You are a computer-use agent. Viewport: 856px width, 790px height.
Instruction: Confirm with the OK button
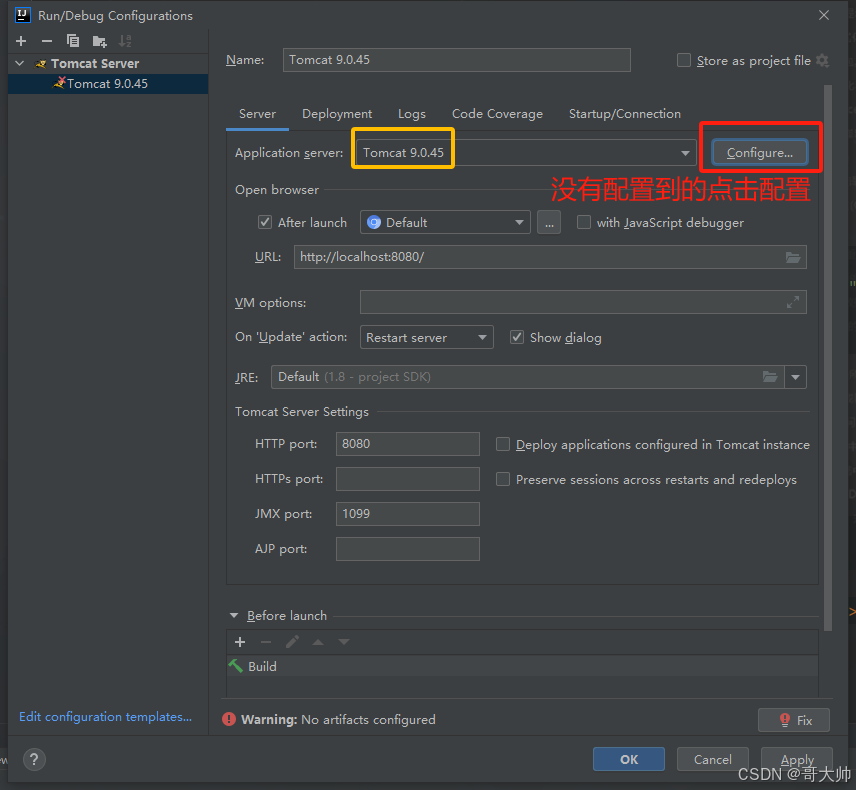point(629,759)
